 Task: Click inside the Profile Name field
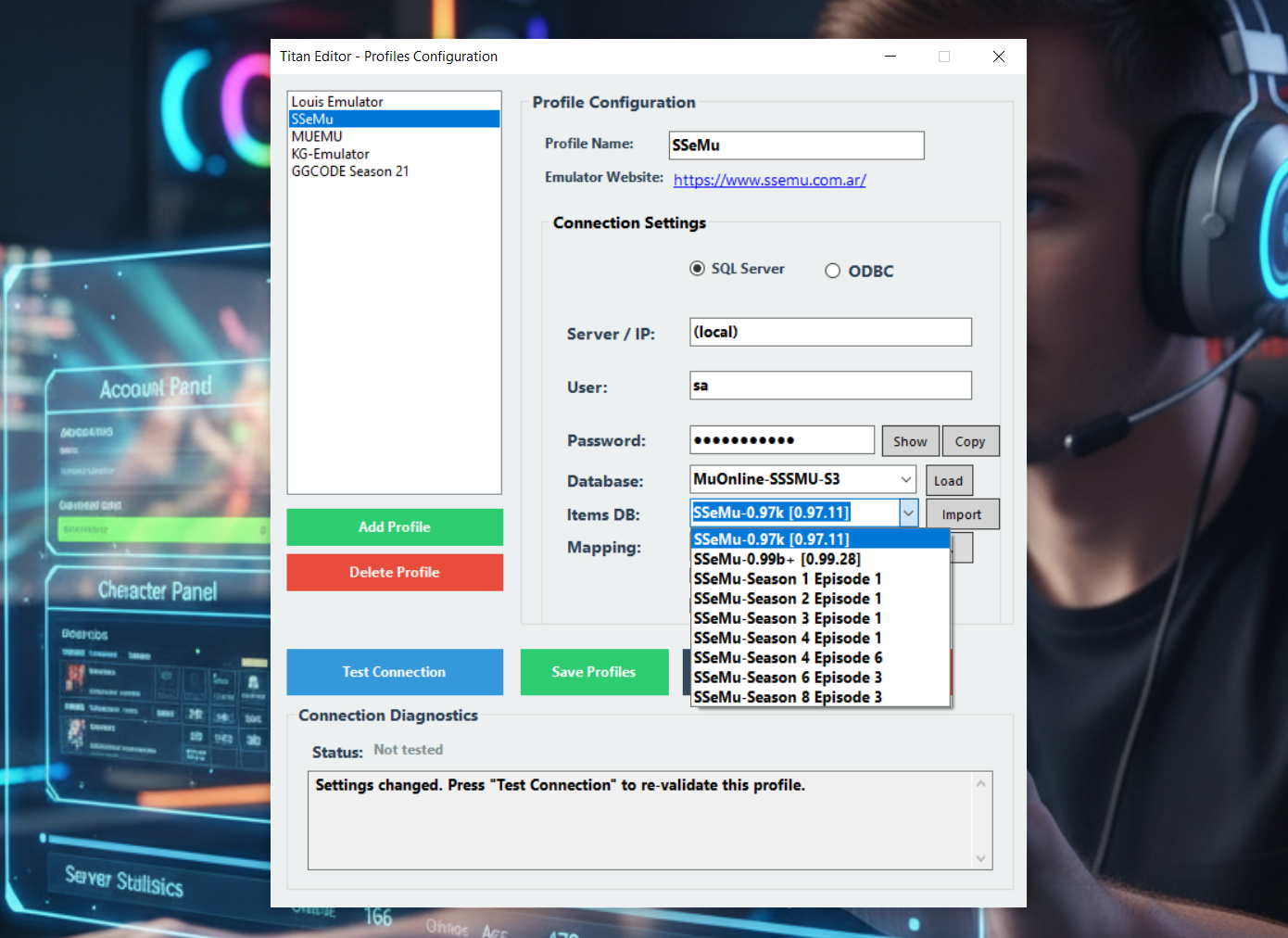[795, 146]
